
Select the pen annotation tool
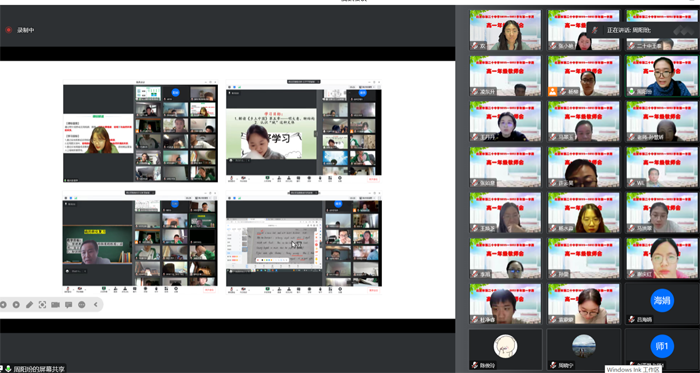[x=29, y=305]
